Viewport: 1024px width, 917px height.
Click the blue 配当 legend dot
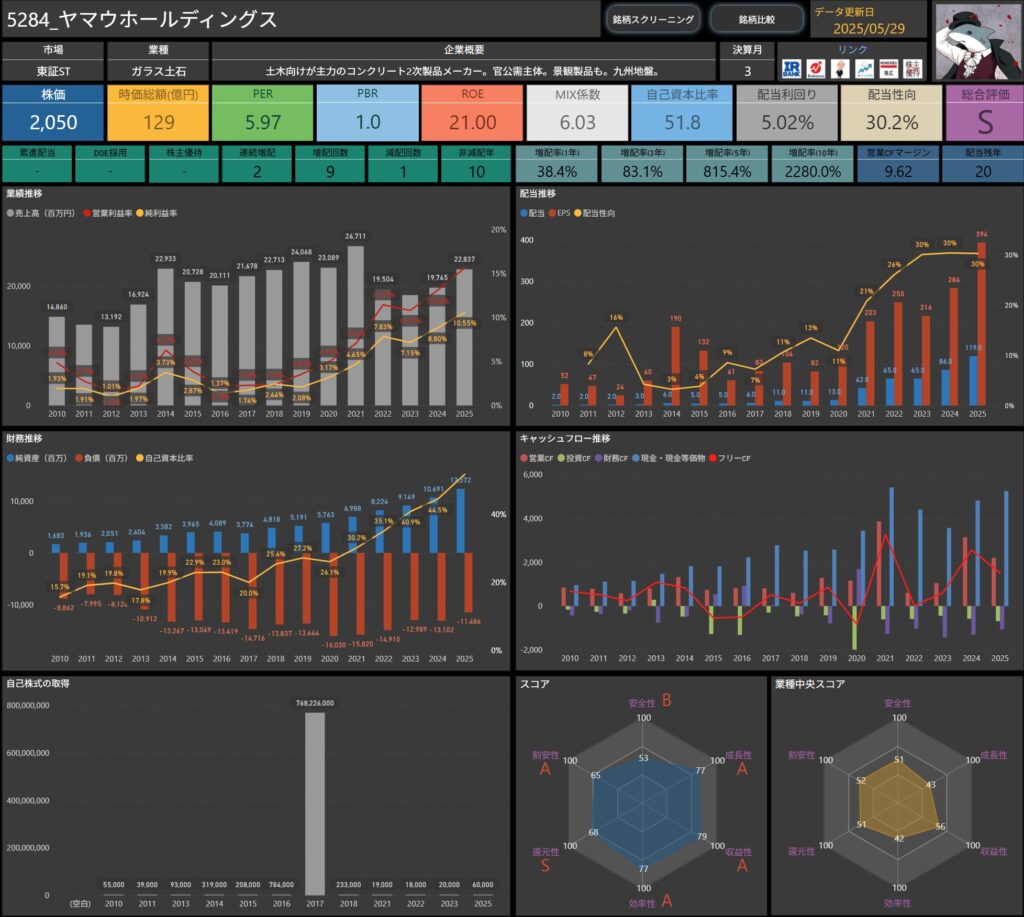point(524,213)
